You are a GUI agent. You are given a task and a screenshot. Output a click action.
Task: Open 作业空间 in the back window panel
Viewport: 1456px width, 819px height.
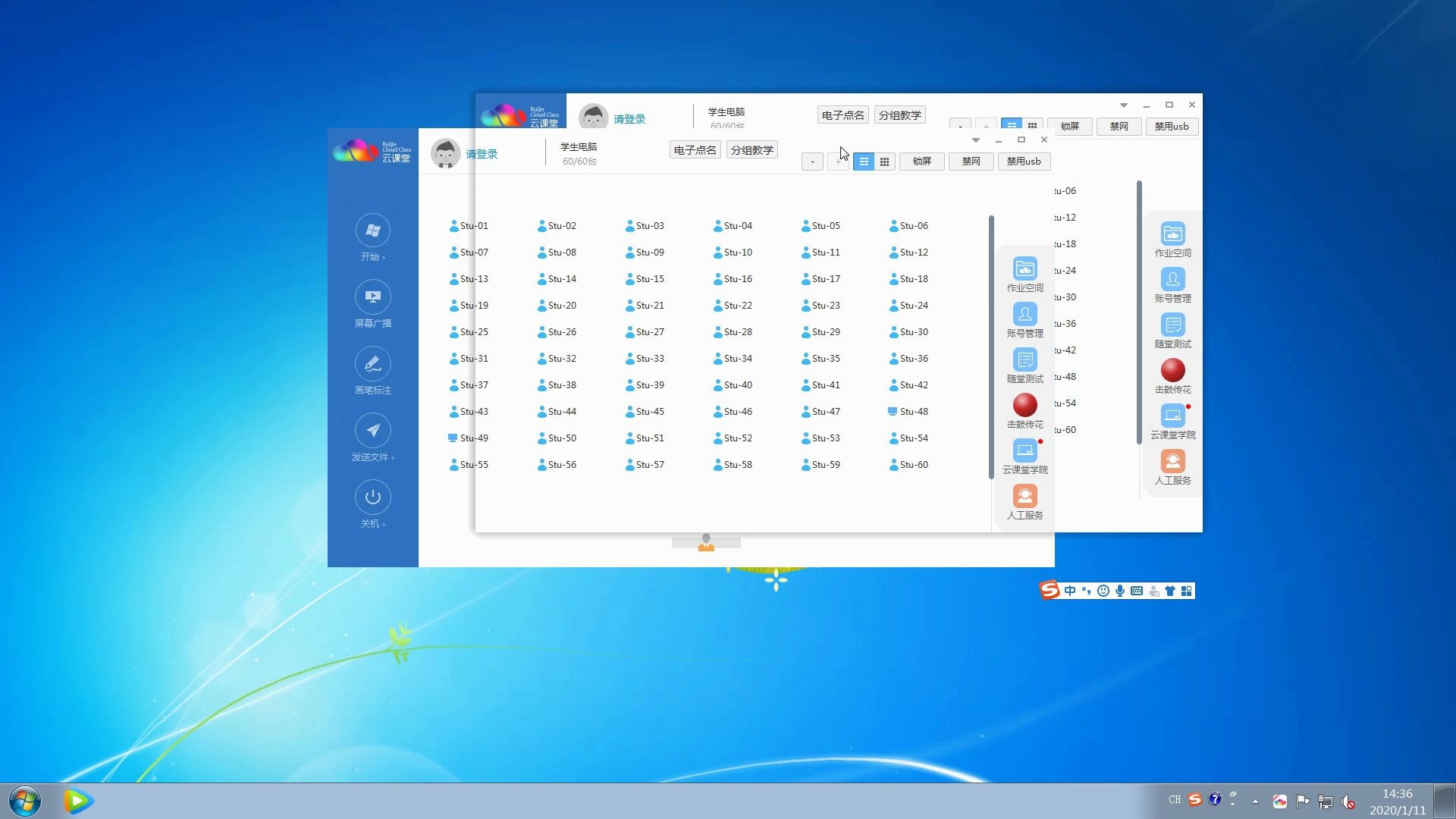(x=1172, y=240)
